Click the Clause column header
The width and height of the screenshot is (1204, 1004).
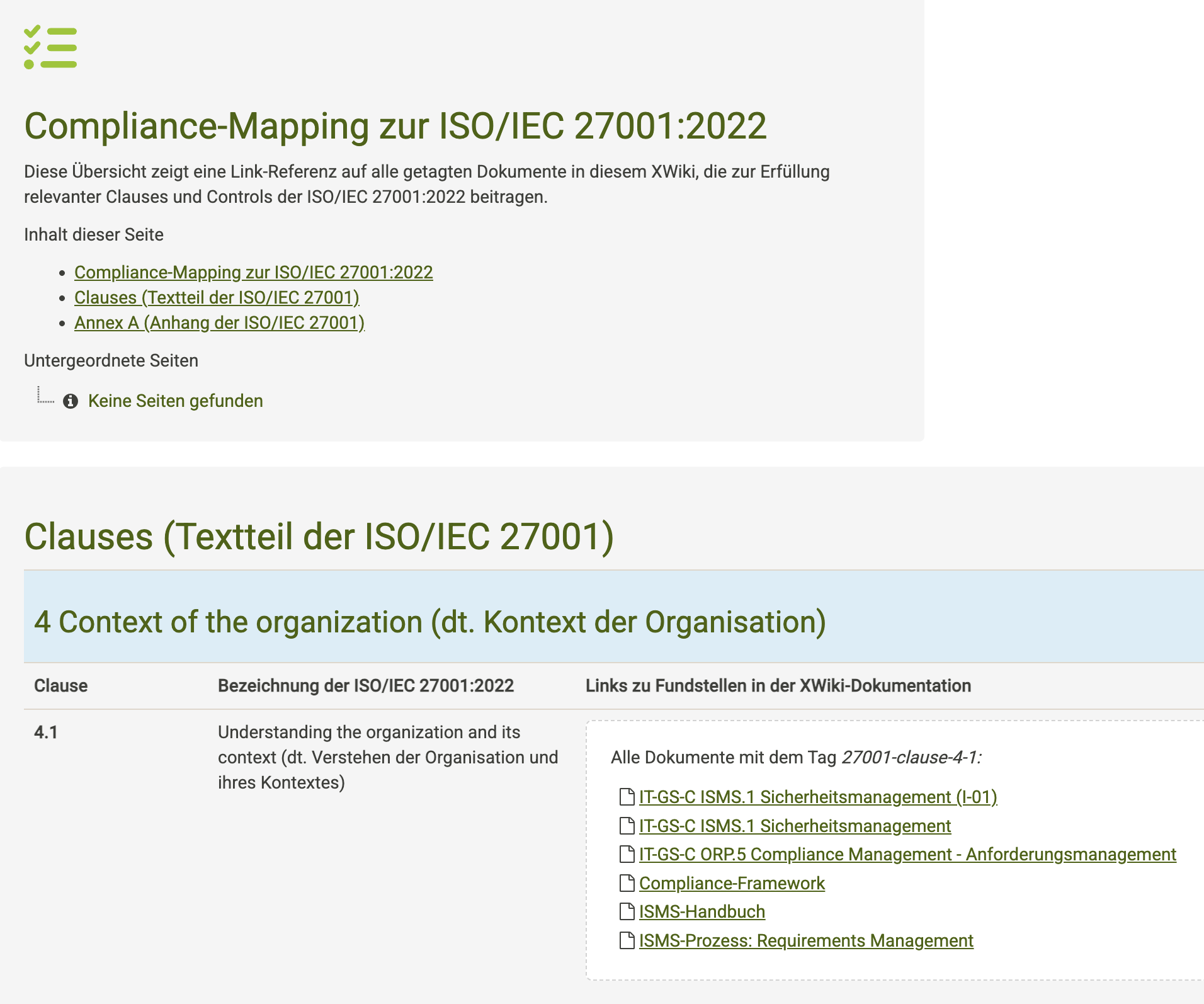pyautogui.click(x=61, y=685)
